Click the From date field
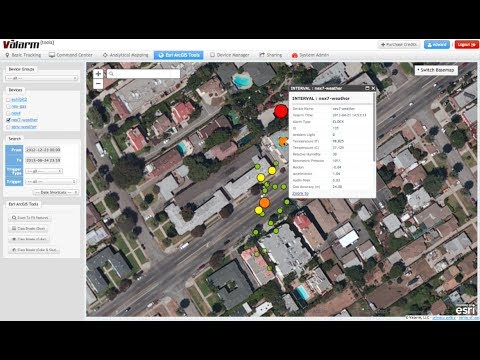Image resolution: width=480 pixels, height=360 pixels. pyautogui.click(x=43, y=150)
